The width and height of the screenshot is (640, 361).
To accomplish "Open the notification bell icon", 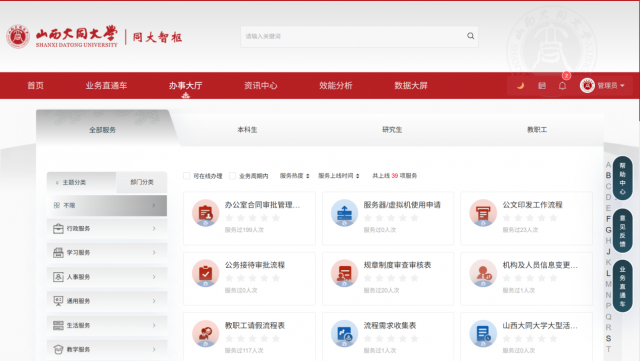I will pyautogui.click(x=562, y=85).
